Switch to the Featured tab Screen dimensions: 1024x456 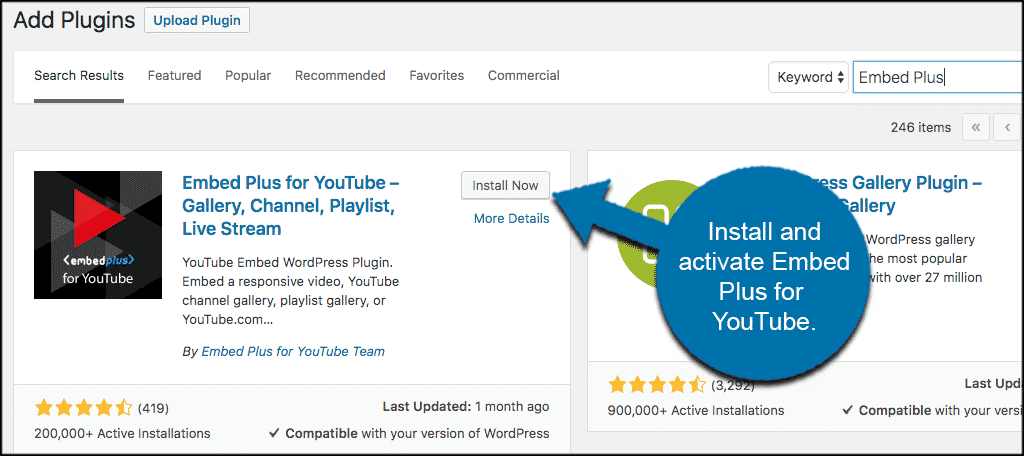tap(174, 76)
